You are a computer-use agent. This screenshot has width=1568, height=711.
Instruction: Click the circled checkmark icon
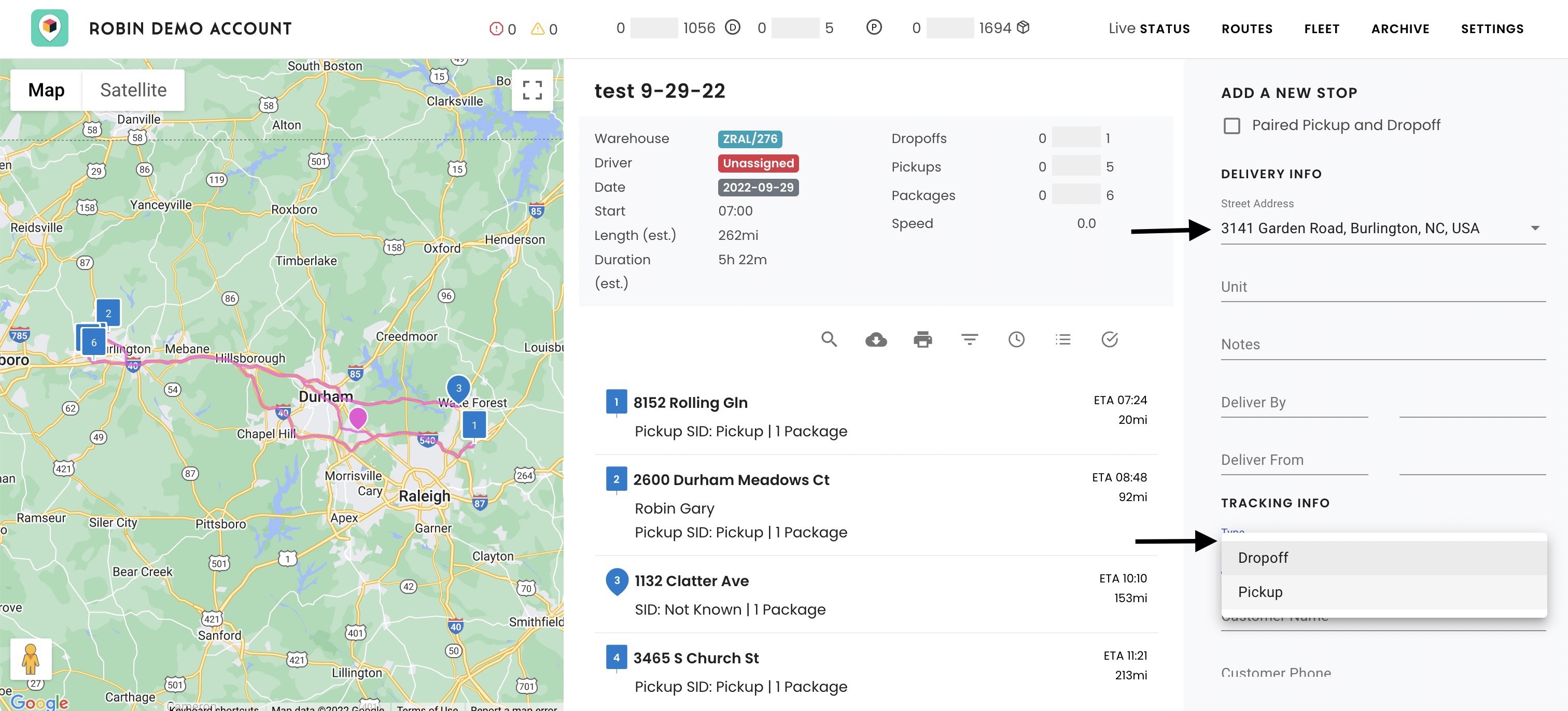tap(1109, 339)
